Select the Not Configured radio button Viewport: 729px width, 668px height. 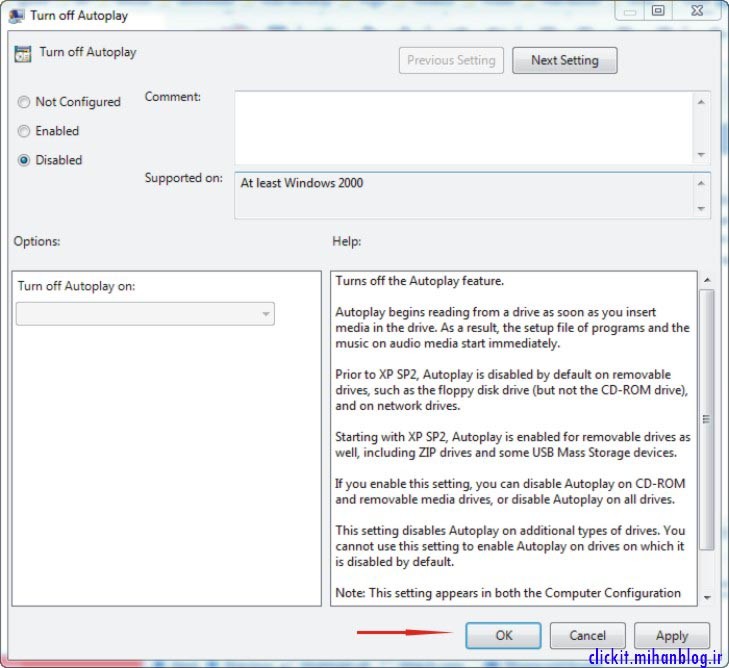click(24, 102)
